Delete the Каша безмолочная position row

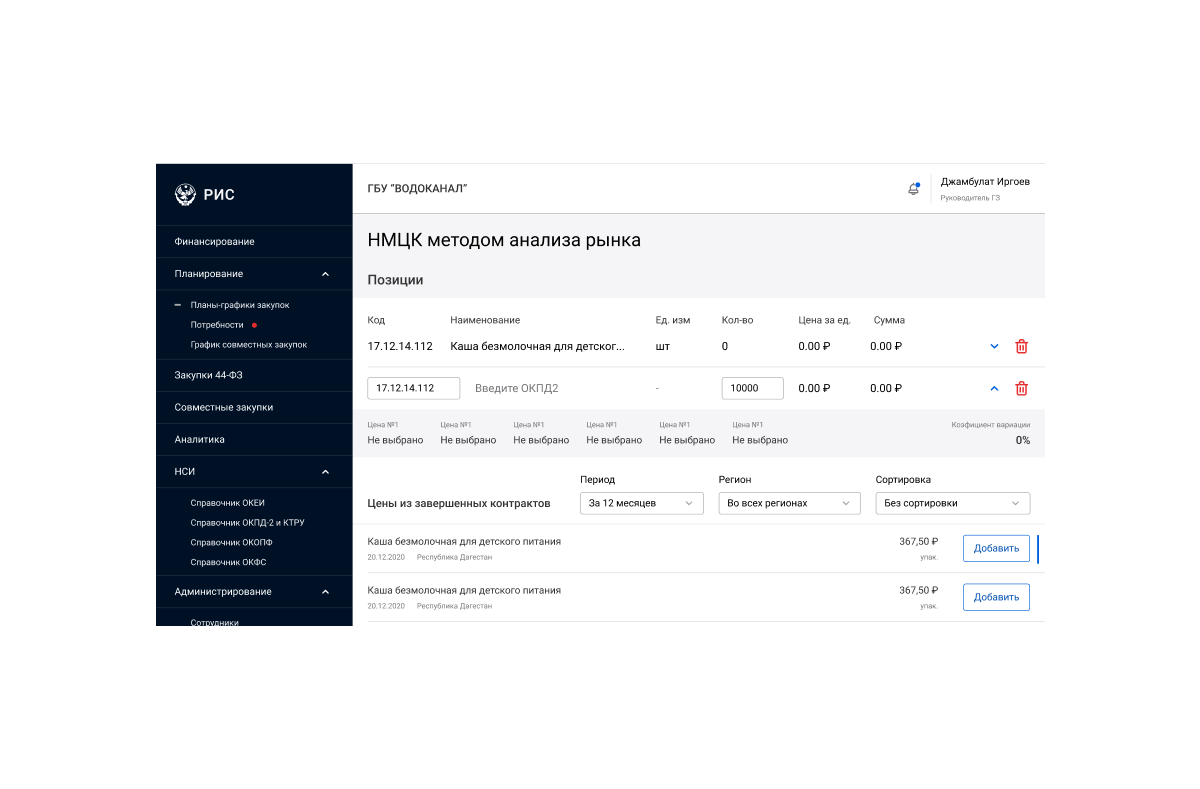(x=1021, y=346)
